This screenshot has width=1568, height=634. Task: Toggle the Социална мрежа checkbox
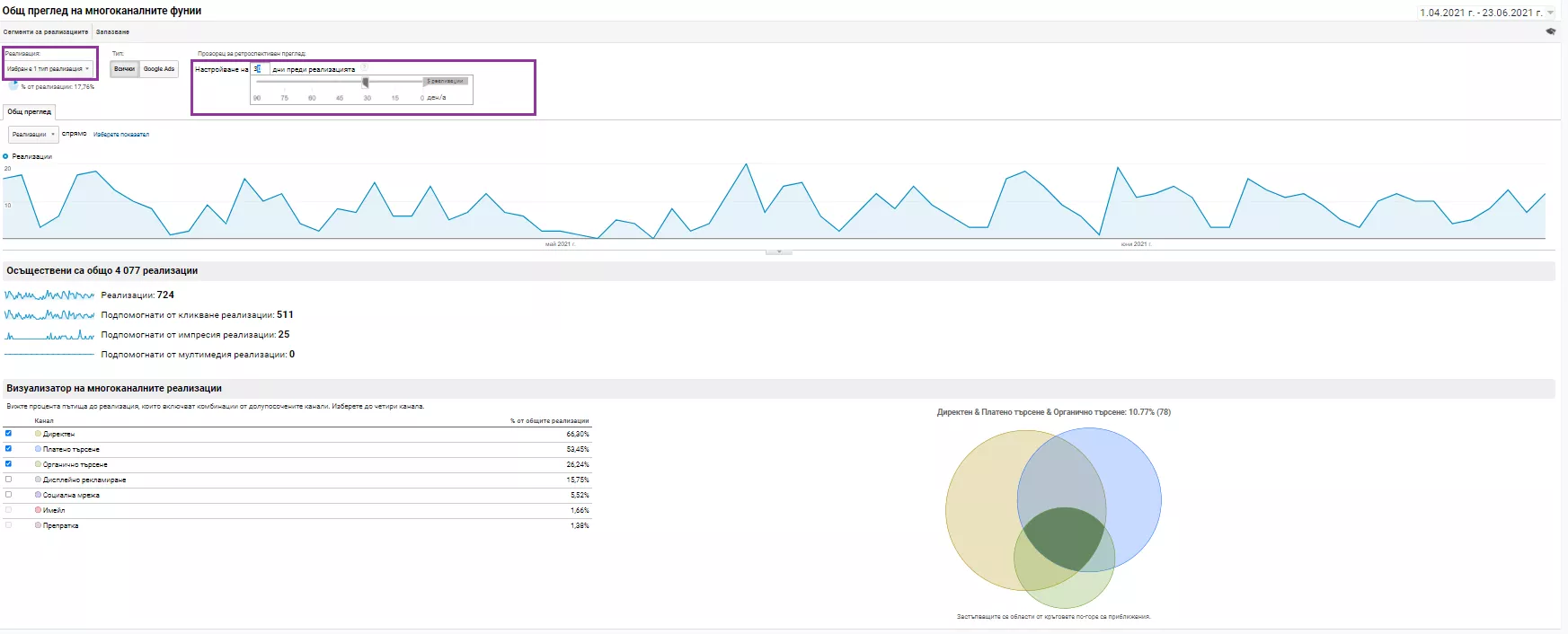tap(9, 494)
